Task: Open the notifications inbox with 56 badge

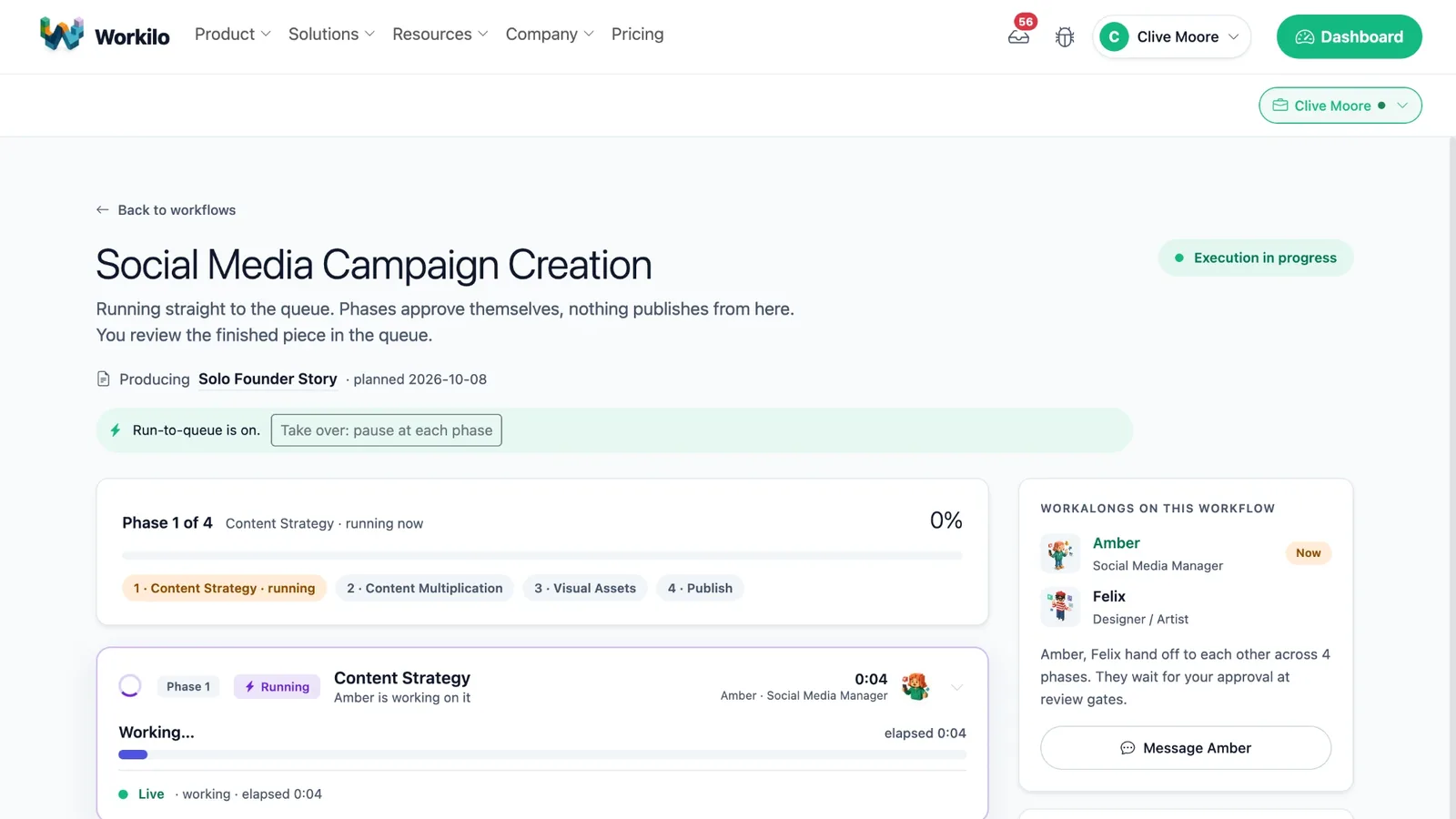Action: [x=1019, y=36]
